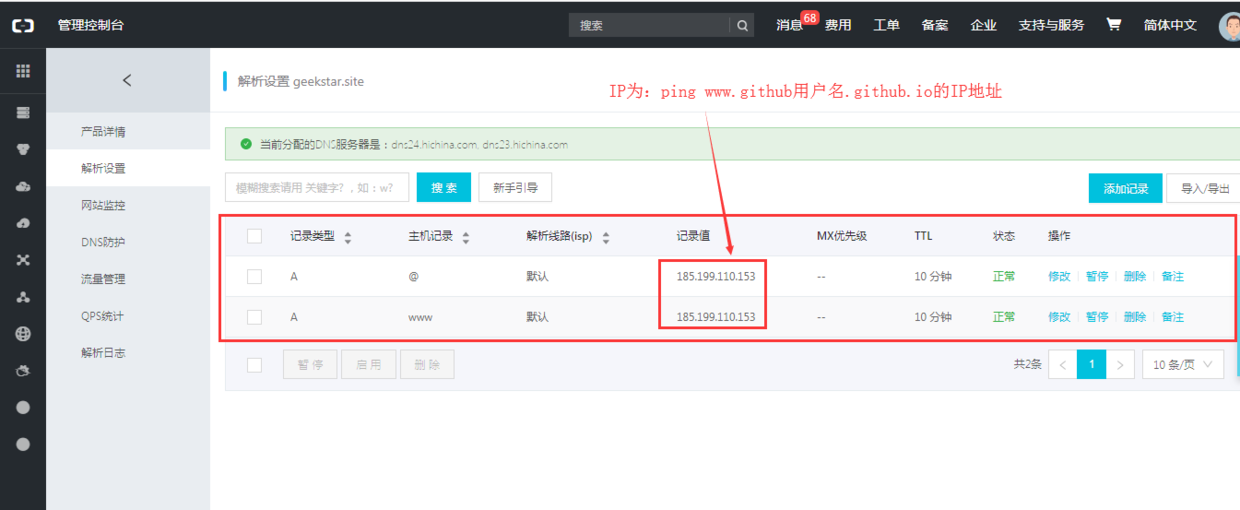Open the cloud upload sidebar icon

coord(23,224)
